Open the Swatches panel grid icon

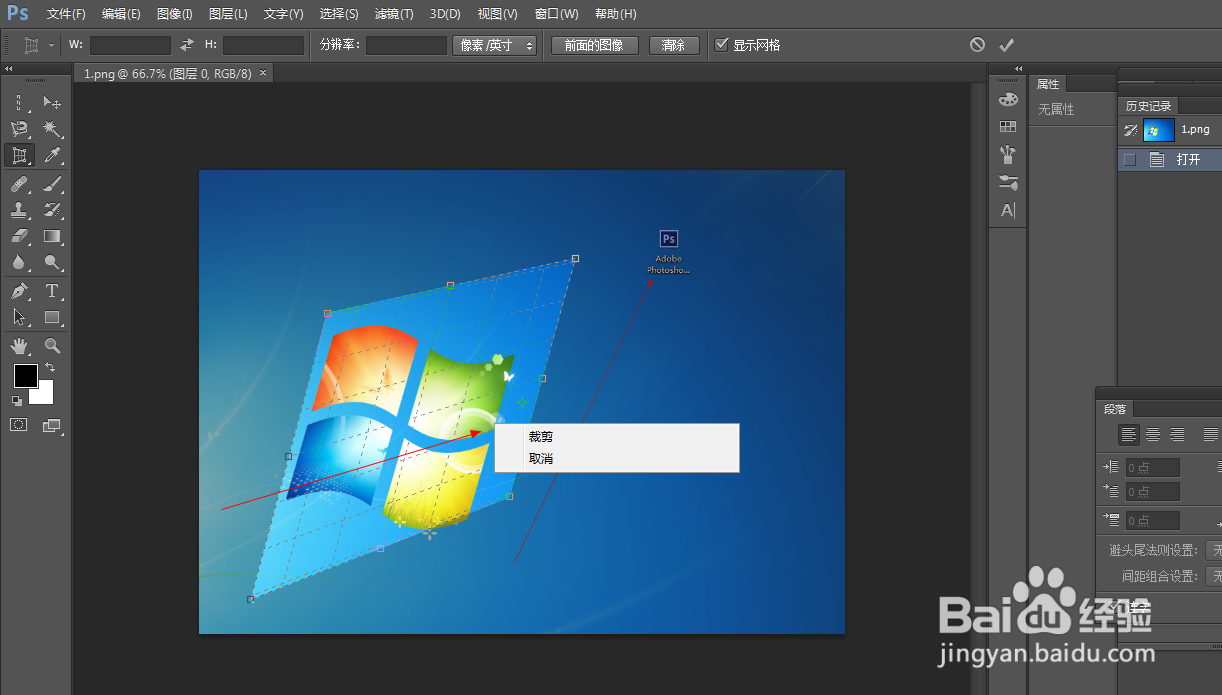(1008, 127)
